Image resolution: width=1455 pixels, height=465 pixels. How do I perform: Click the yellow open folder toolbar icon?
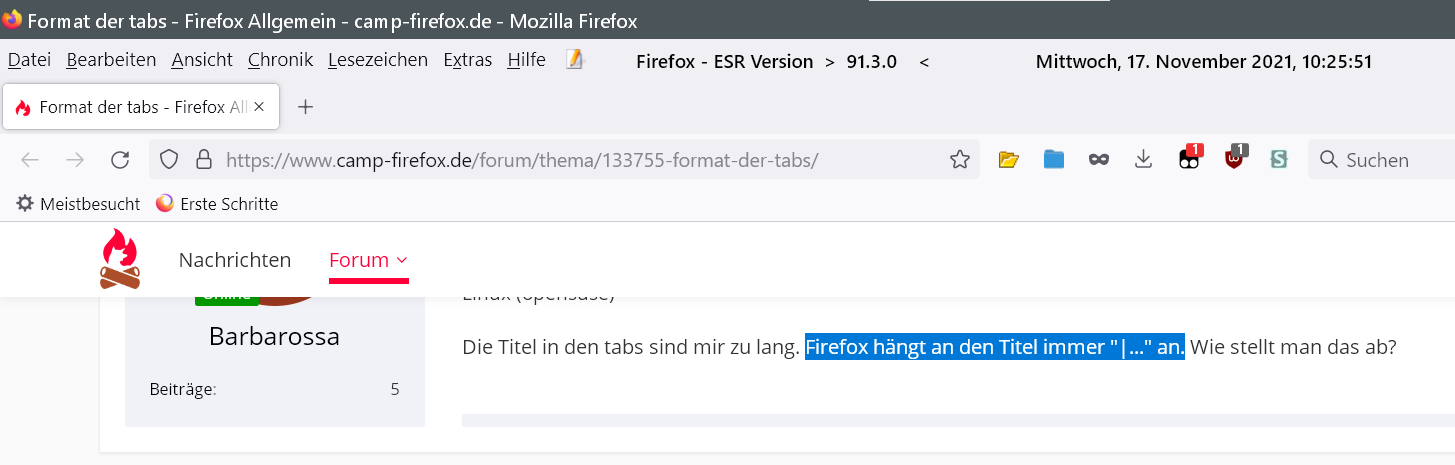[1008, 160]
